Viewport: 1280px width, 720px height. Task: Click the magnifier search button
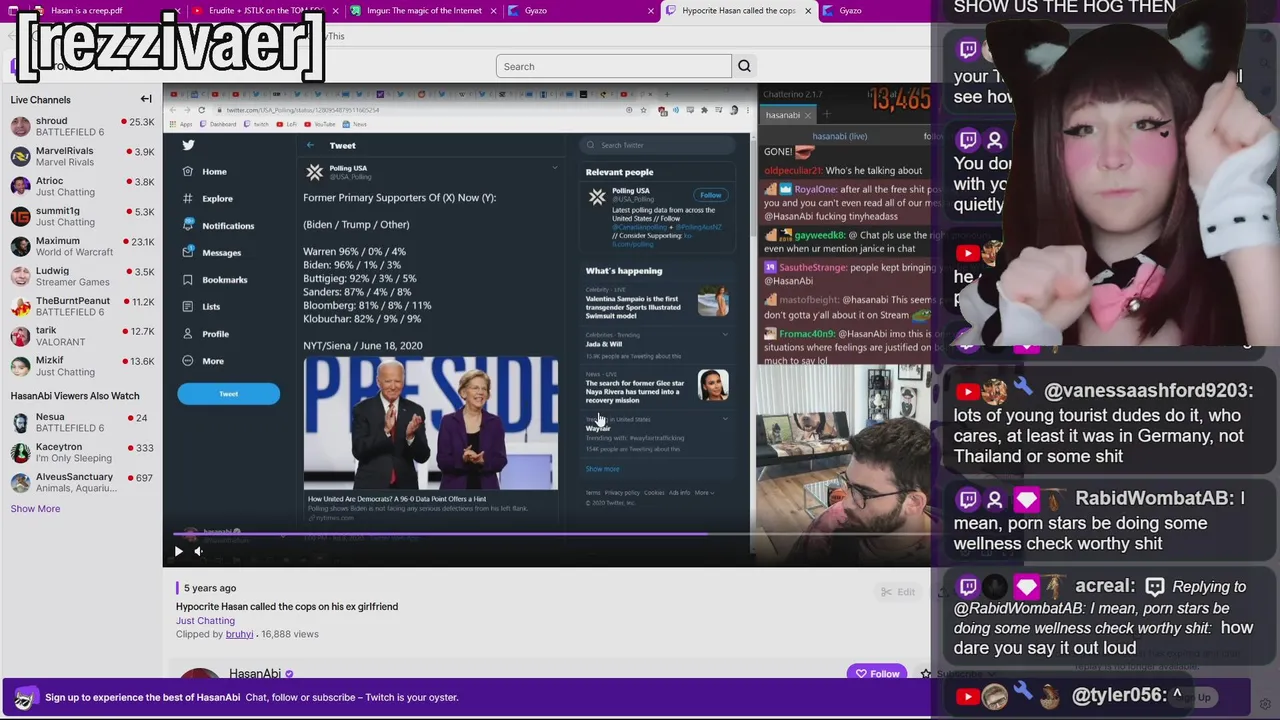[x=744, y=66]
